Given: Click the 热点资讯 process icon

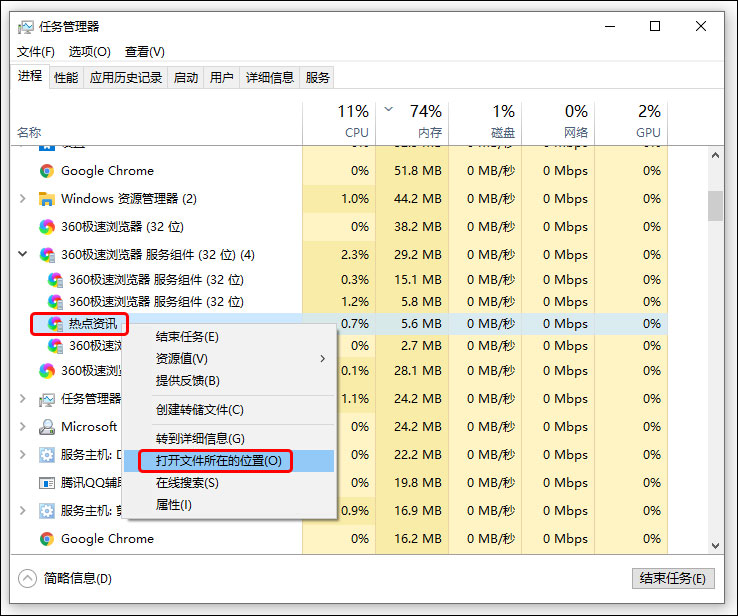Looking at the screenshot, I should [x=55, y=324].
